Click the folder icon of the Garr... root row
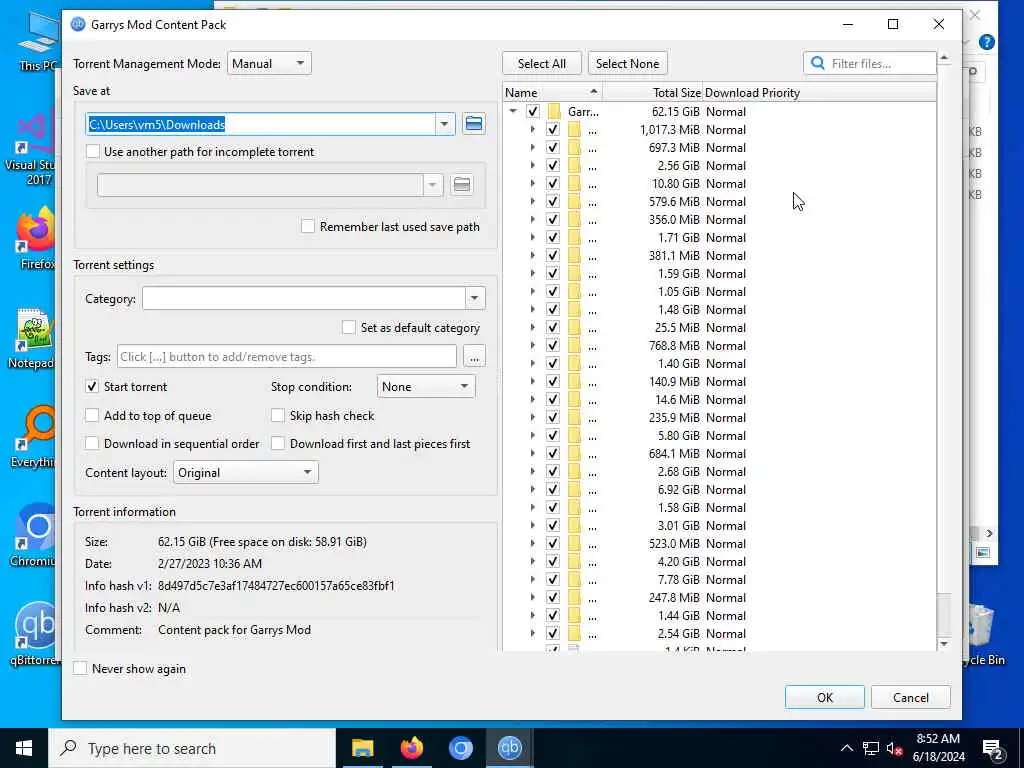The width and height of the screenshot is (1024, 768). tap(554, 112)
